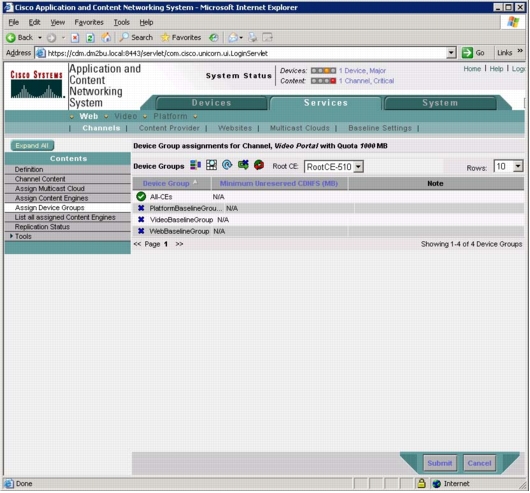This screenshot has width=530, height=493.
Task: Open the History icon in IE toolbar
Action: coord(213,38)
